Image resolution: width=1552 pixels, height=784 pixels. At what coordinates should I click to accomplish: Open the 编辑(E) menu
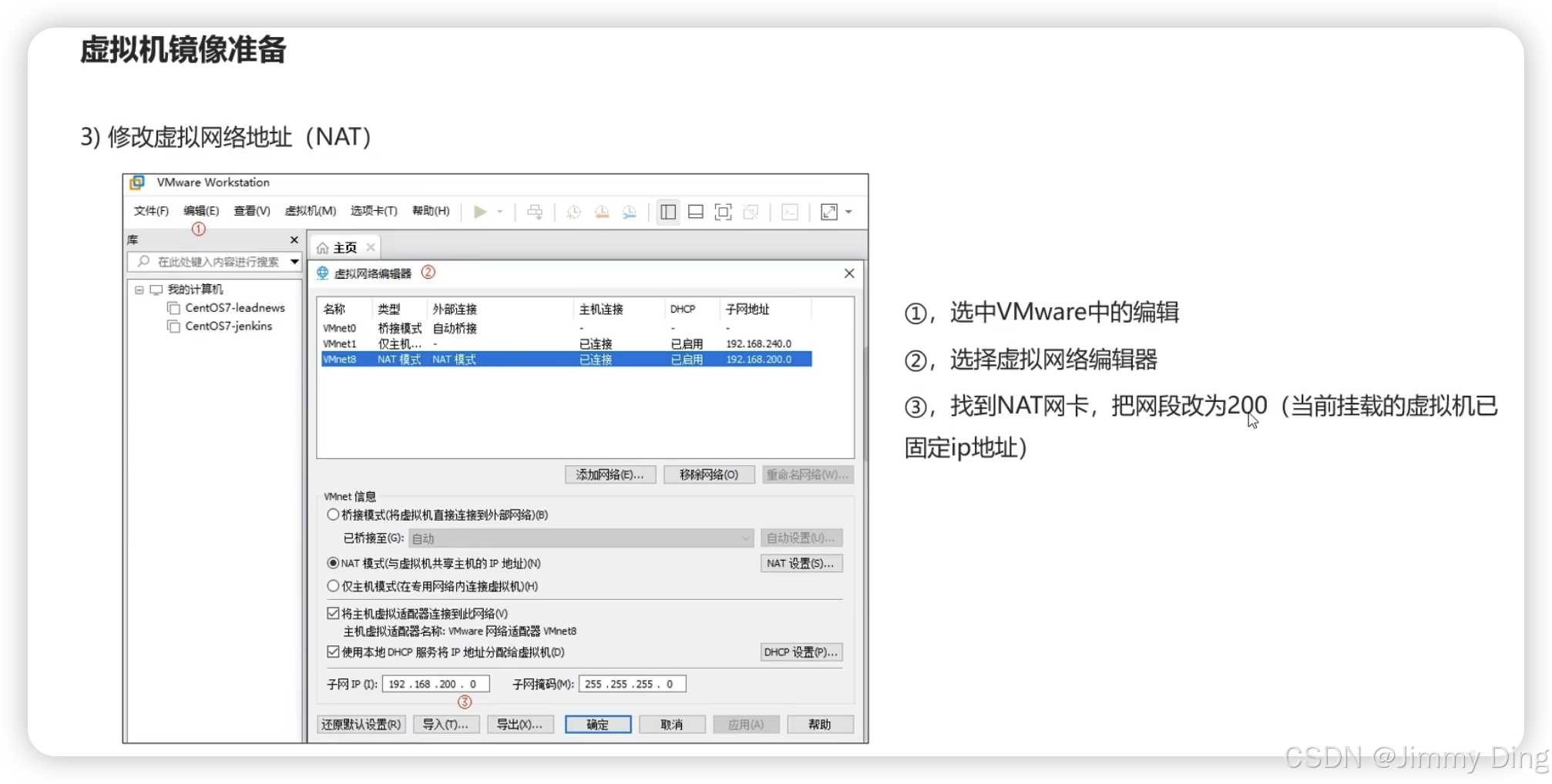tap(201, 211)
